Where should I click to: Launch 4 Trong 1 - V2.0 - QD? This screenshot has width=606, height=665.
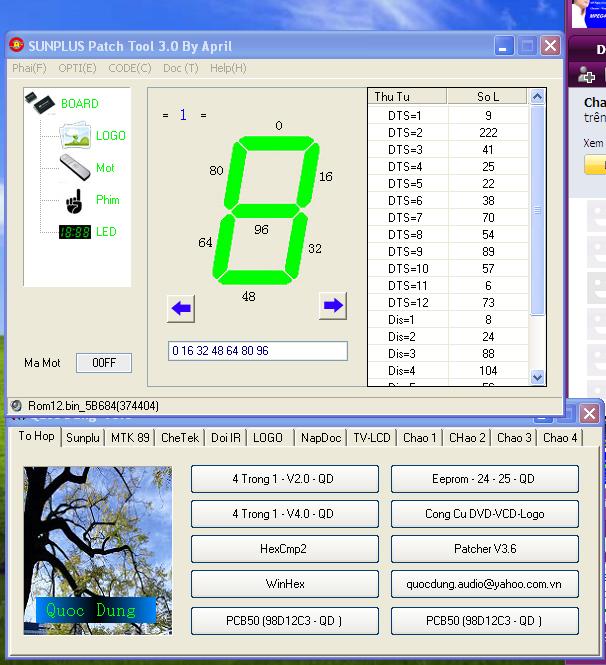285,479
